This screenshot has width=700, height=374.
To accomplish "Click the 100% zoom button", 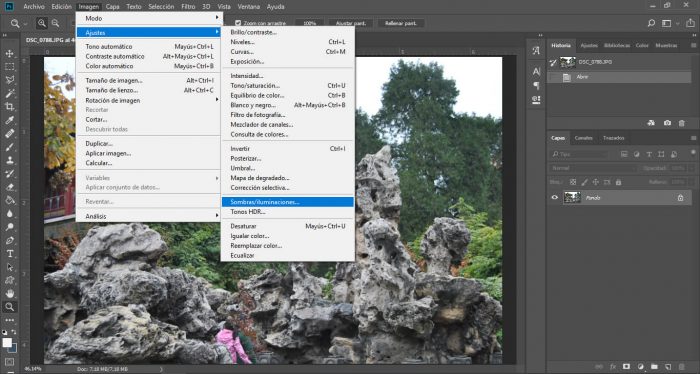I will pyautogui.click(x=310, y=23).
